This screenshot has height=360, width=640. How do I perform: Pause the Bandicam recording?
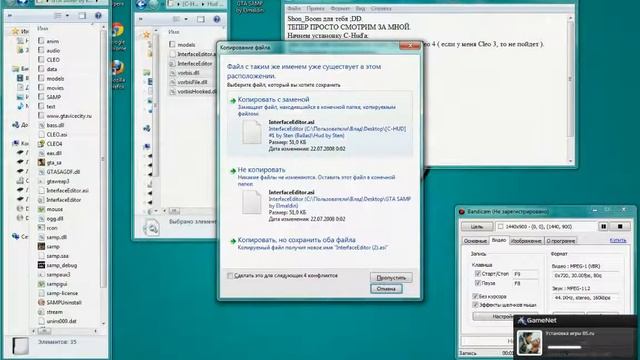tap(604, 227)
